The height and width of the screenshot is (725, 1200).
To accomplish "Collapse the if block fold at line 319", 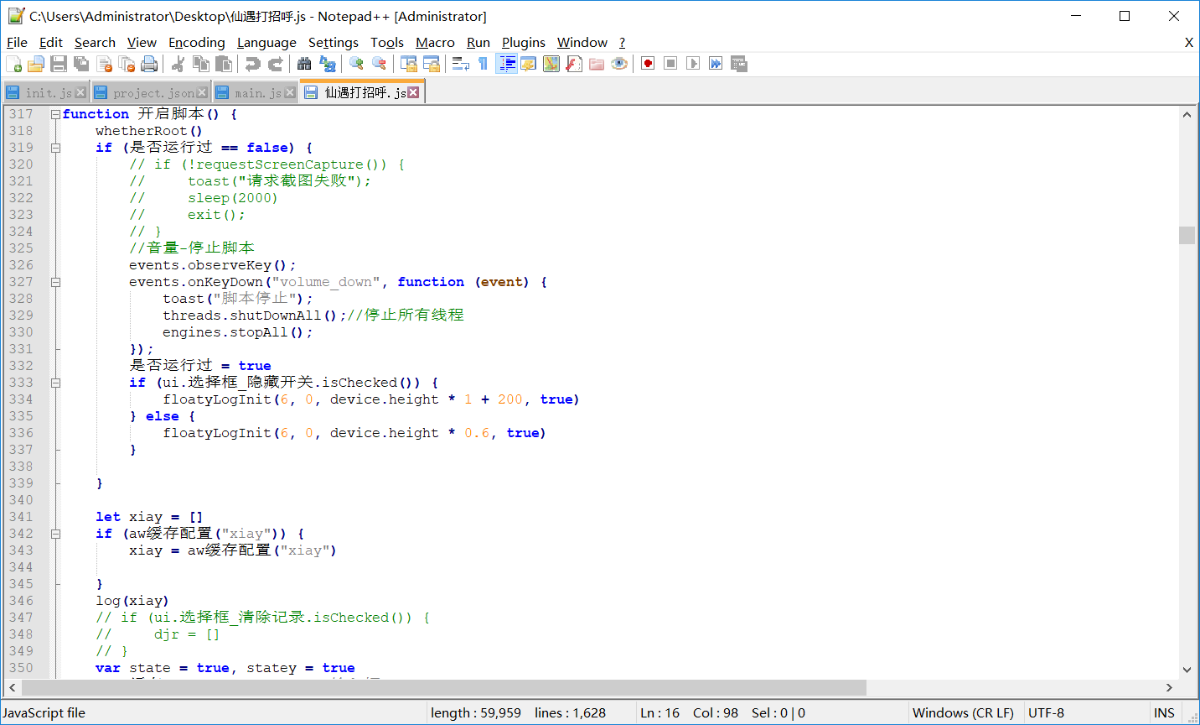I will tap(56, 148).
